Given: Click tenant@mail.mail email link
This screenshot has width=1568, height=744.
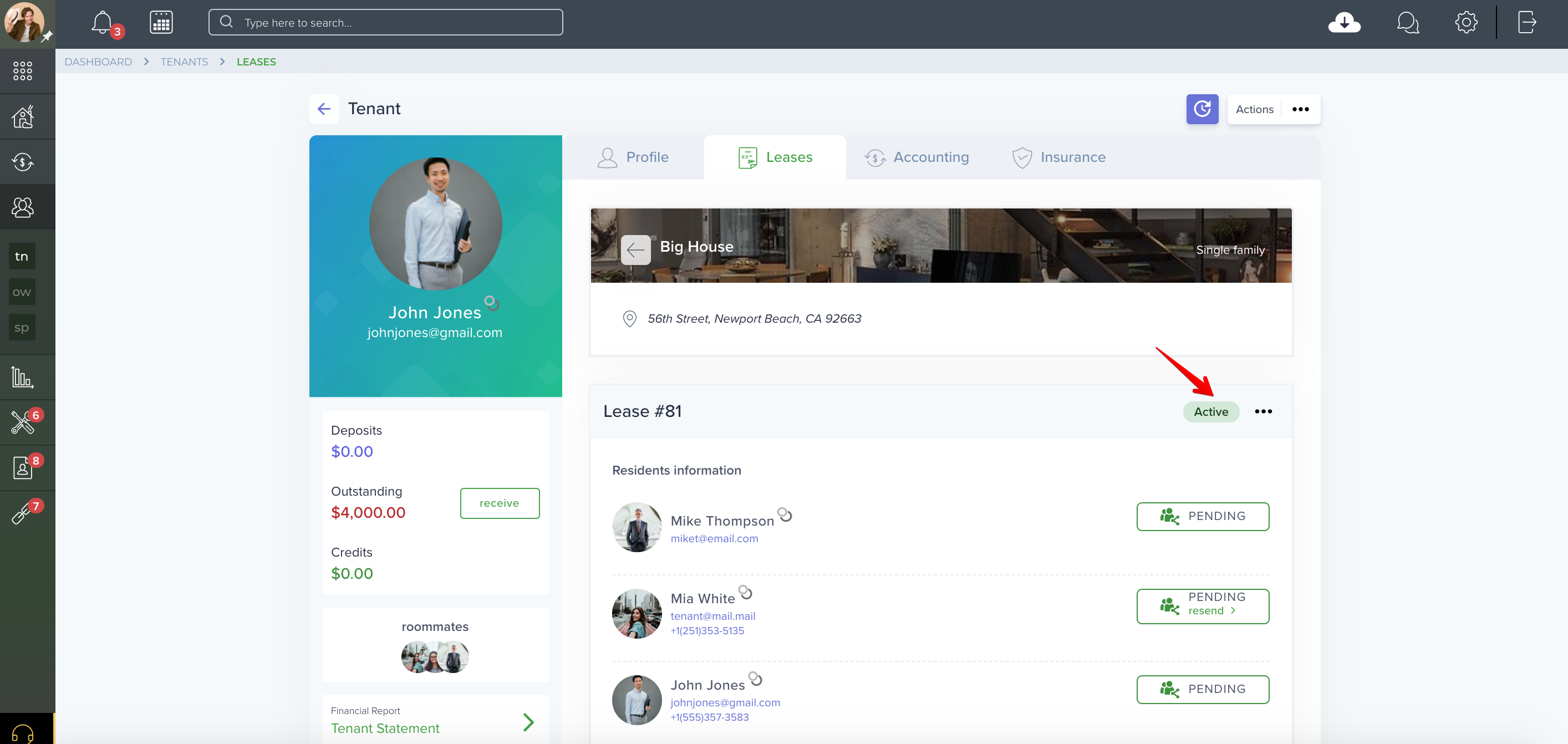Looking at the screenshot, I should (713, 615).
